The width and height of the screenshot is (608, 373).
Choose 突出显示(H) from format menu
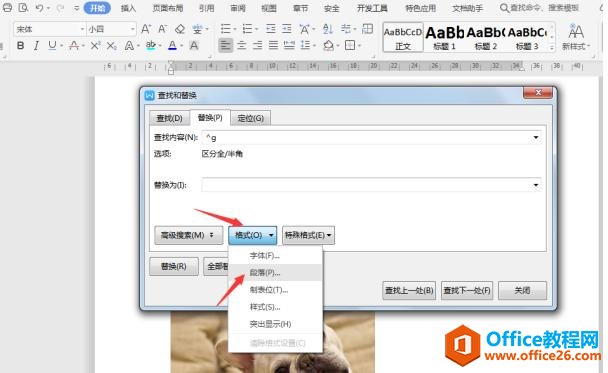pyautogui.click(x=275, y=324)
